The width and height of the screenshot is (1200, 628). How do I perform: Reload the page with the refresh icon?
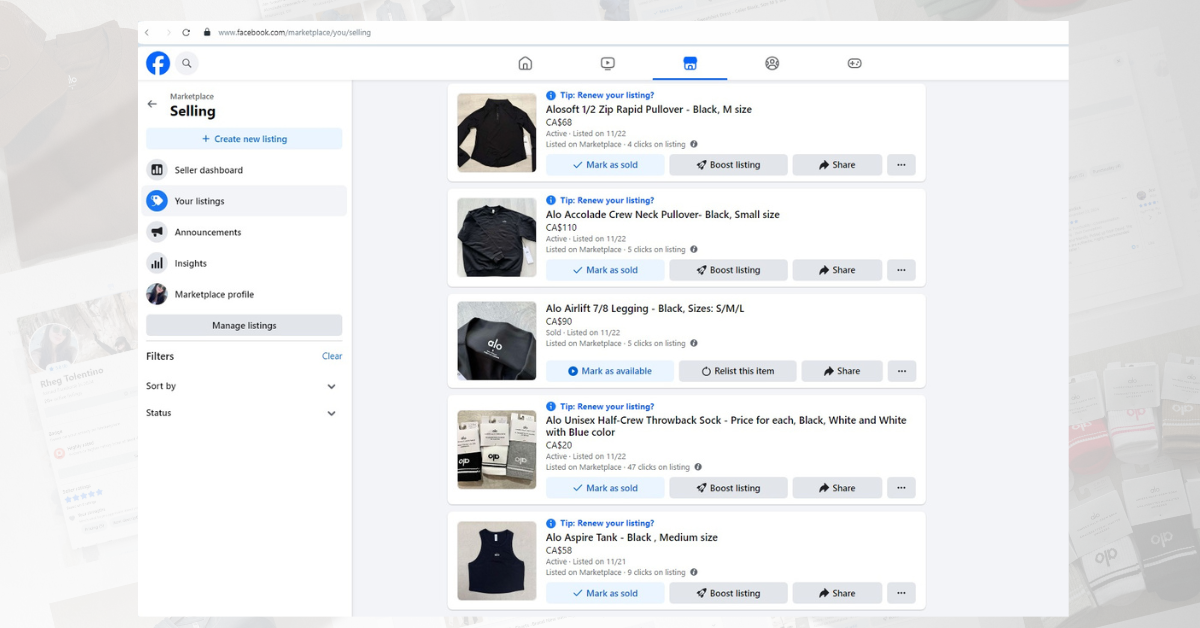click(x=186, y=32)
